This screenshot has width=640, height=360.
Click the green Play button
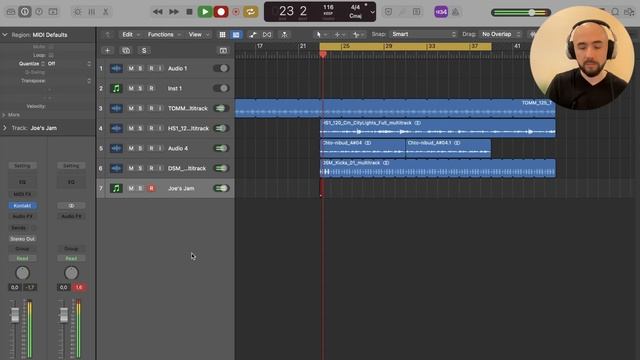(205, 12)
